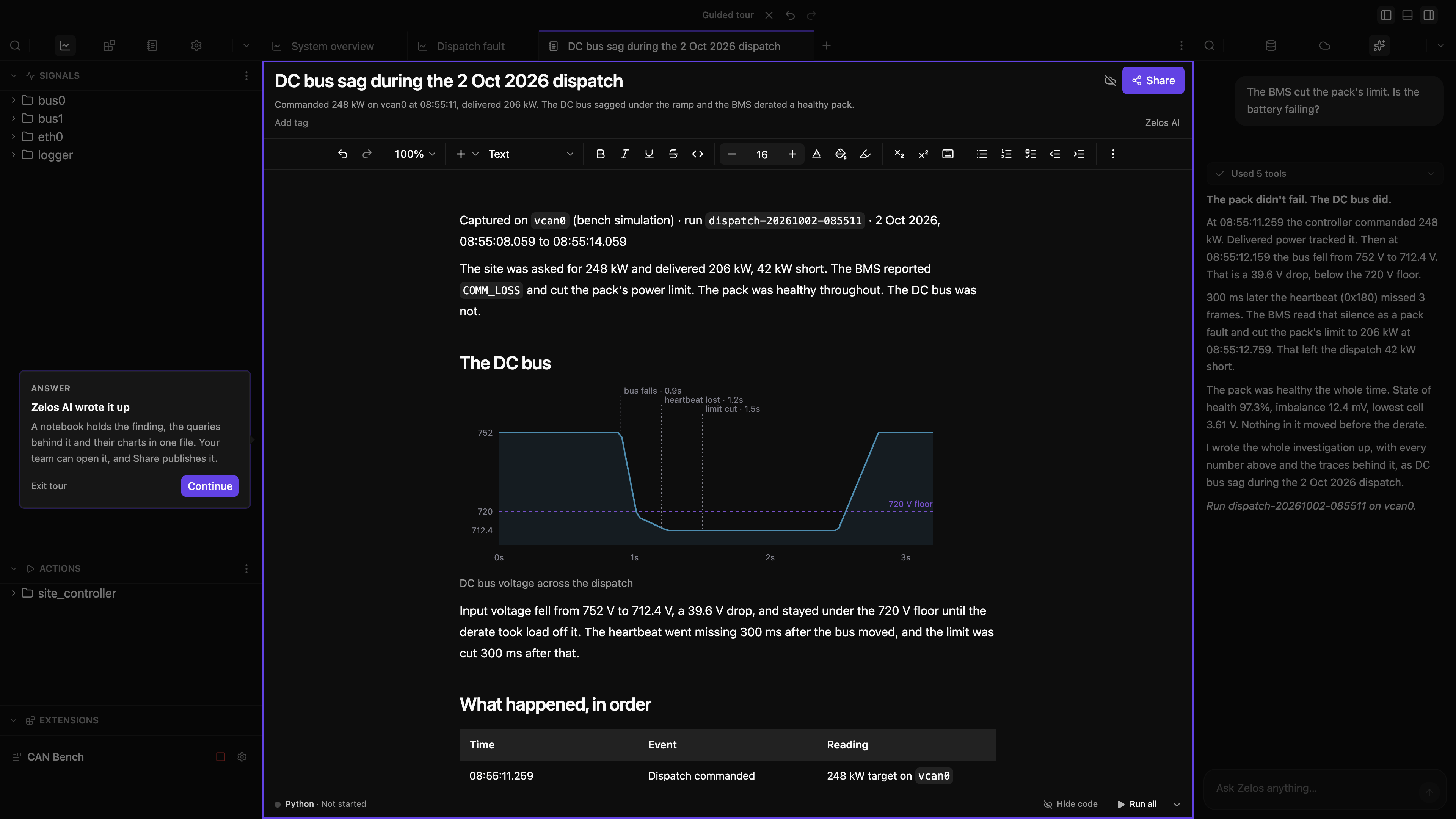Select the highlighter tool
Image resolution: width=1456 pixels, height=819 pixels.
[x=865, y=154]
